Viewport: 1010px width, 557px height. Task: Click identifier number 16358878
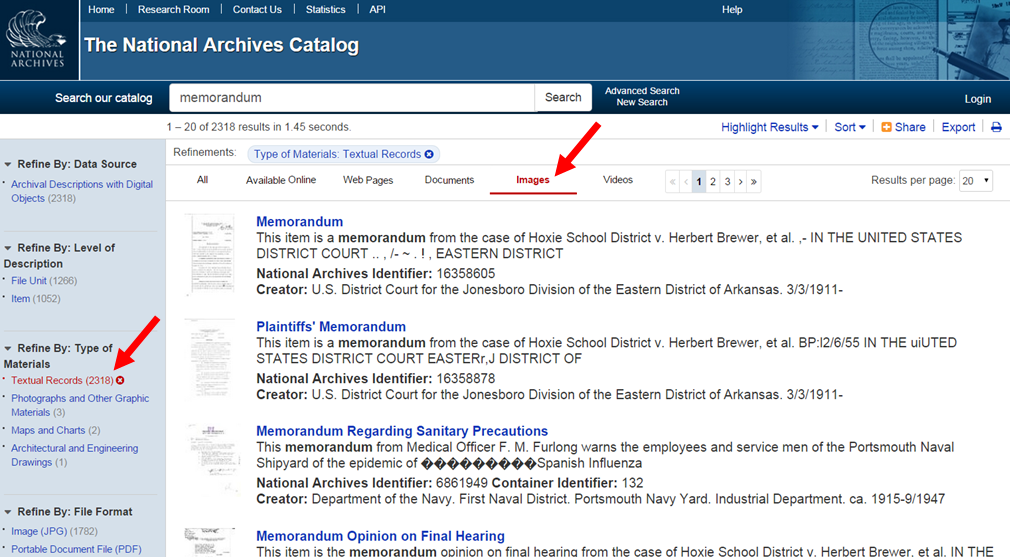pos(466,379)
